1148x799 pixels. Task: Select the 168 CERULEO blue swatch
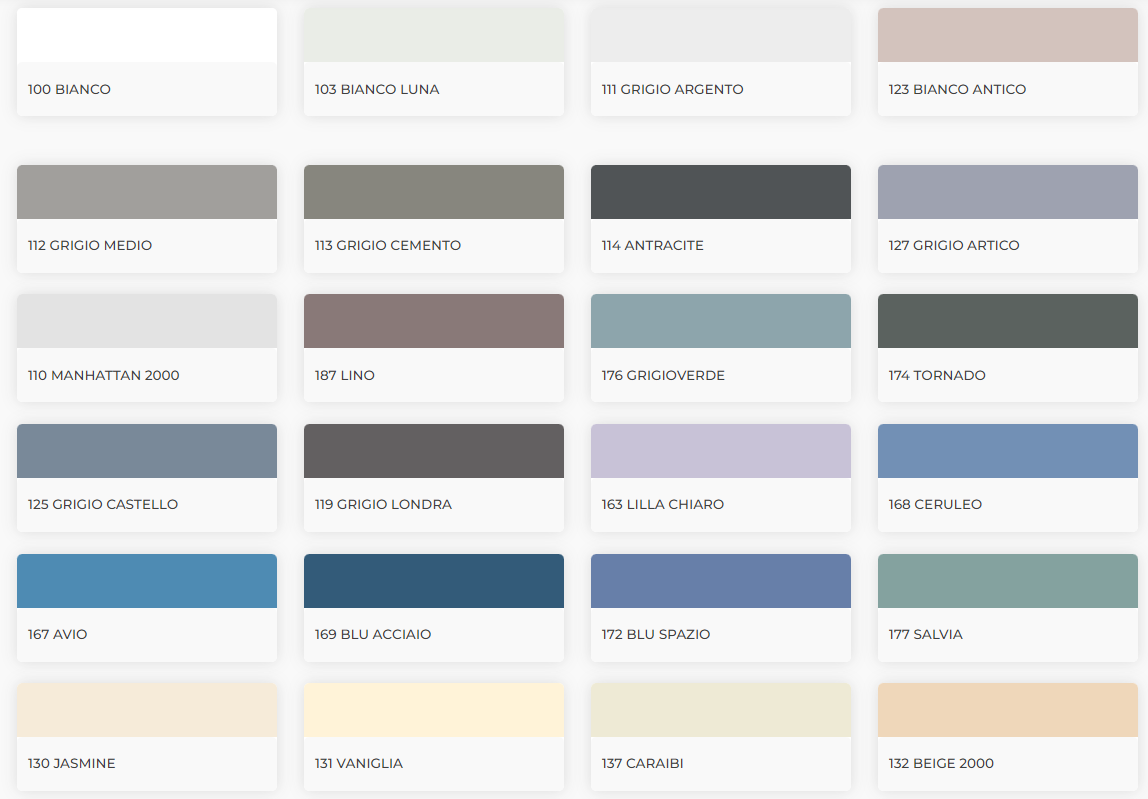point(1007,477)
